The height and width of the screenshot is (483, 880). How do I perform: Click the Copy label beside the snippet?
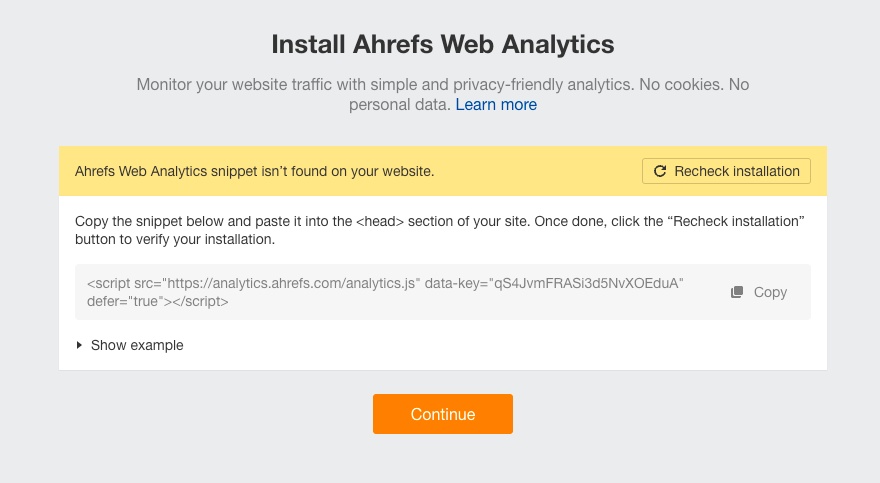click(x=770, y=292)
